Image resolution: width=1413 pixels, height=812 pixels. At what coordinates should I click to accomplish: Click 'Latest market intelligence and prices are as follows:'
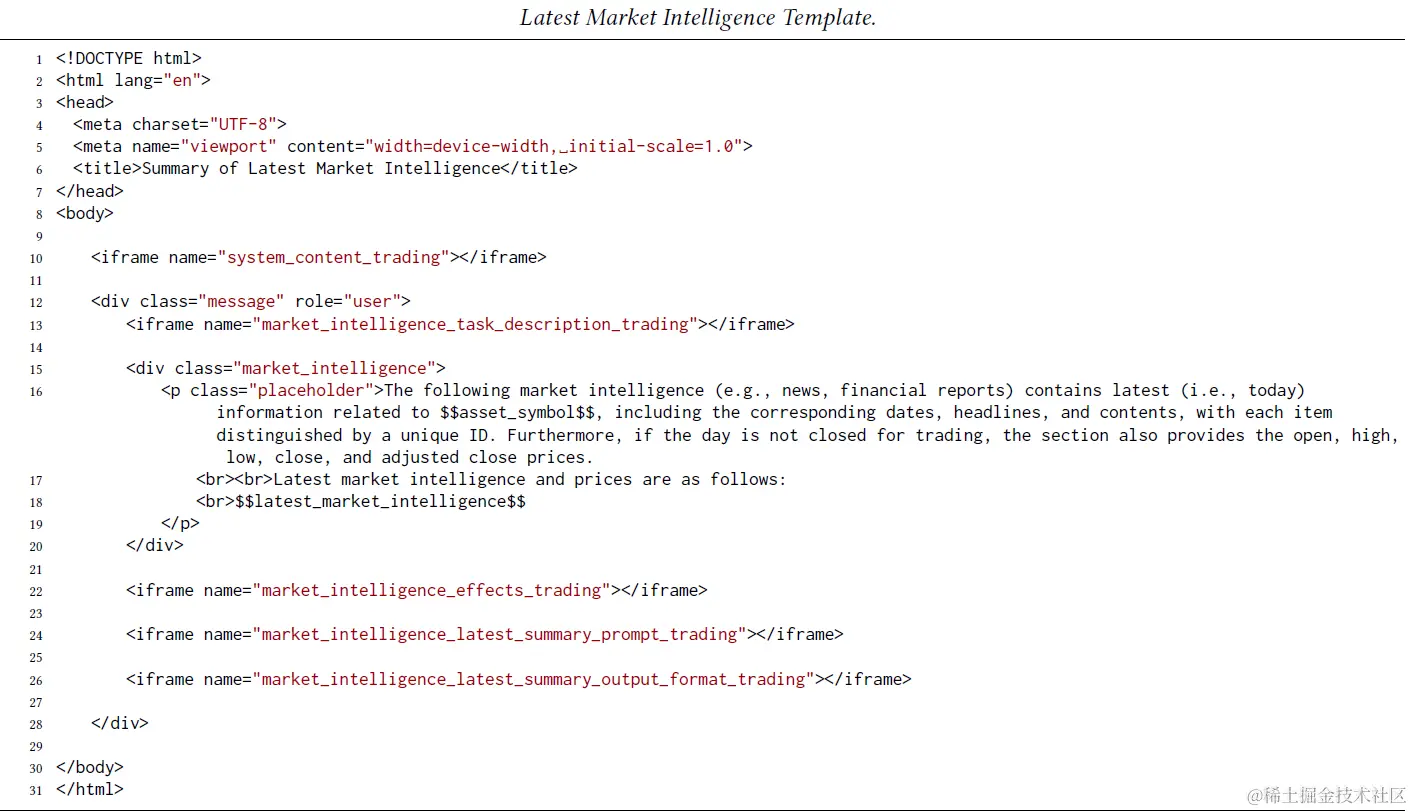click(530, 479)
